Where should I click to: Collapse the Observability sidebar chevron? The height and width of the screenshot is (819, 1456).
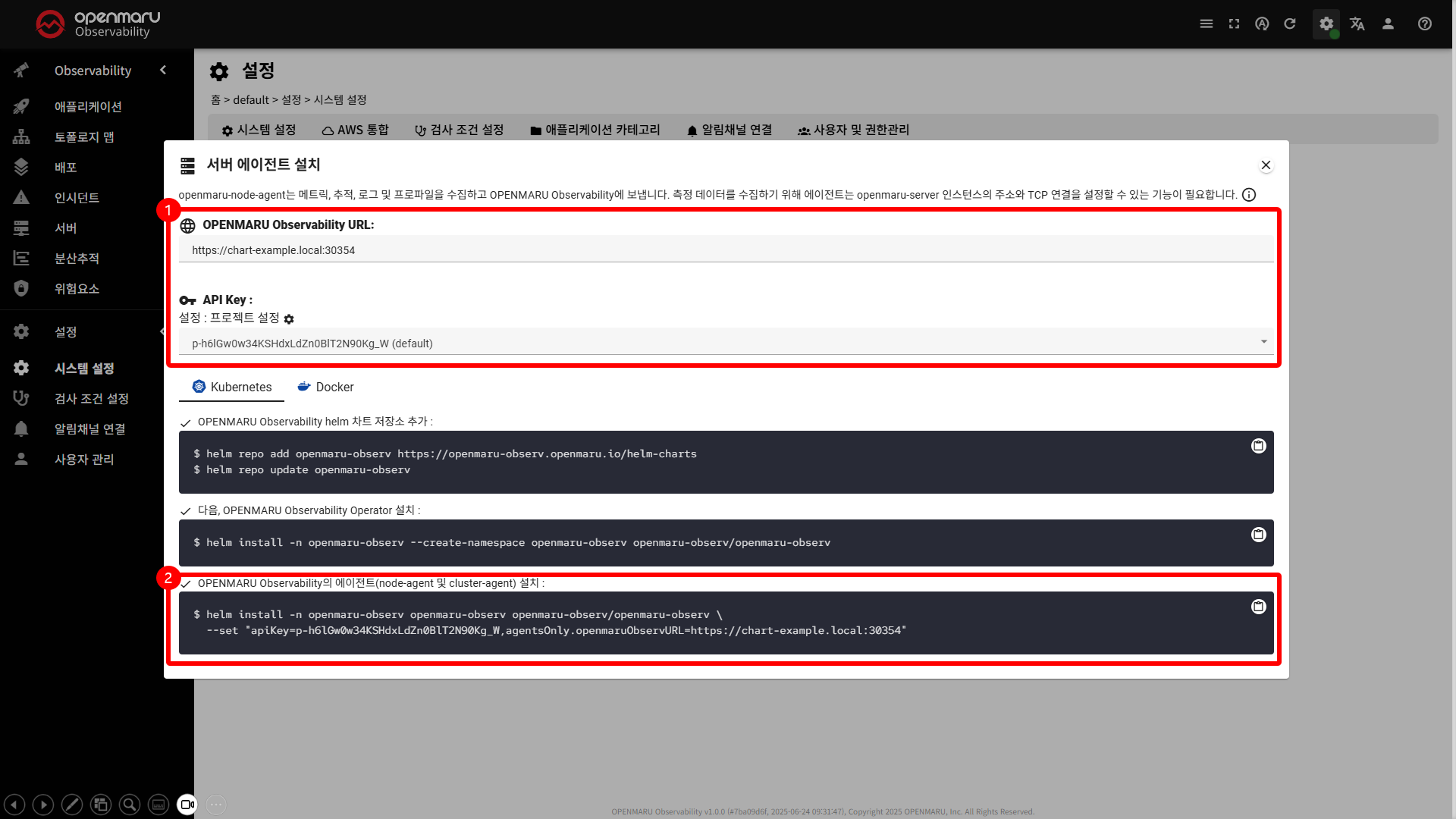[x=163, y=70]
